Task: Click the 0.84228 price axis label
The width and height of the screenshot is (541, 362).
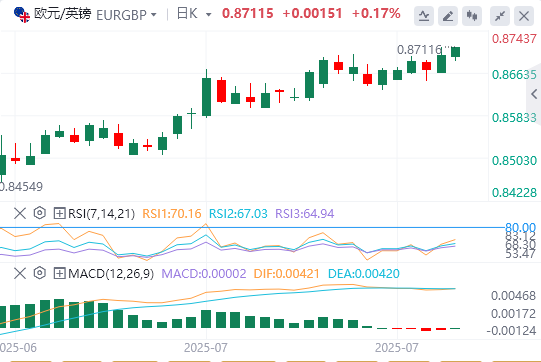Action: [514, 193]
